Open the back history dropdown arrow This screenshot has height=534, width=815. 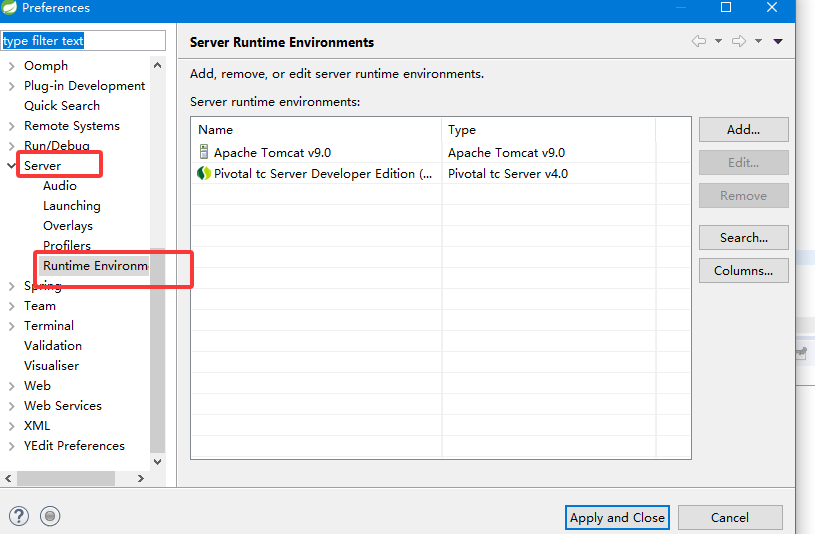(x=718, y=41)
